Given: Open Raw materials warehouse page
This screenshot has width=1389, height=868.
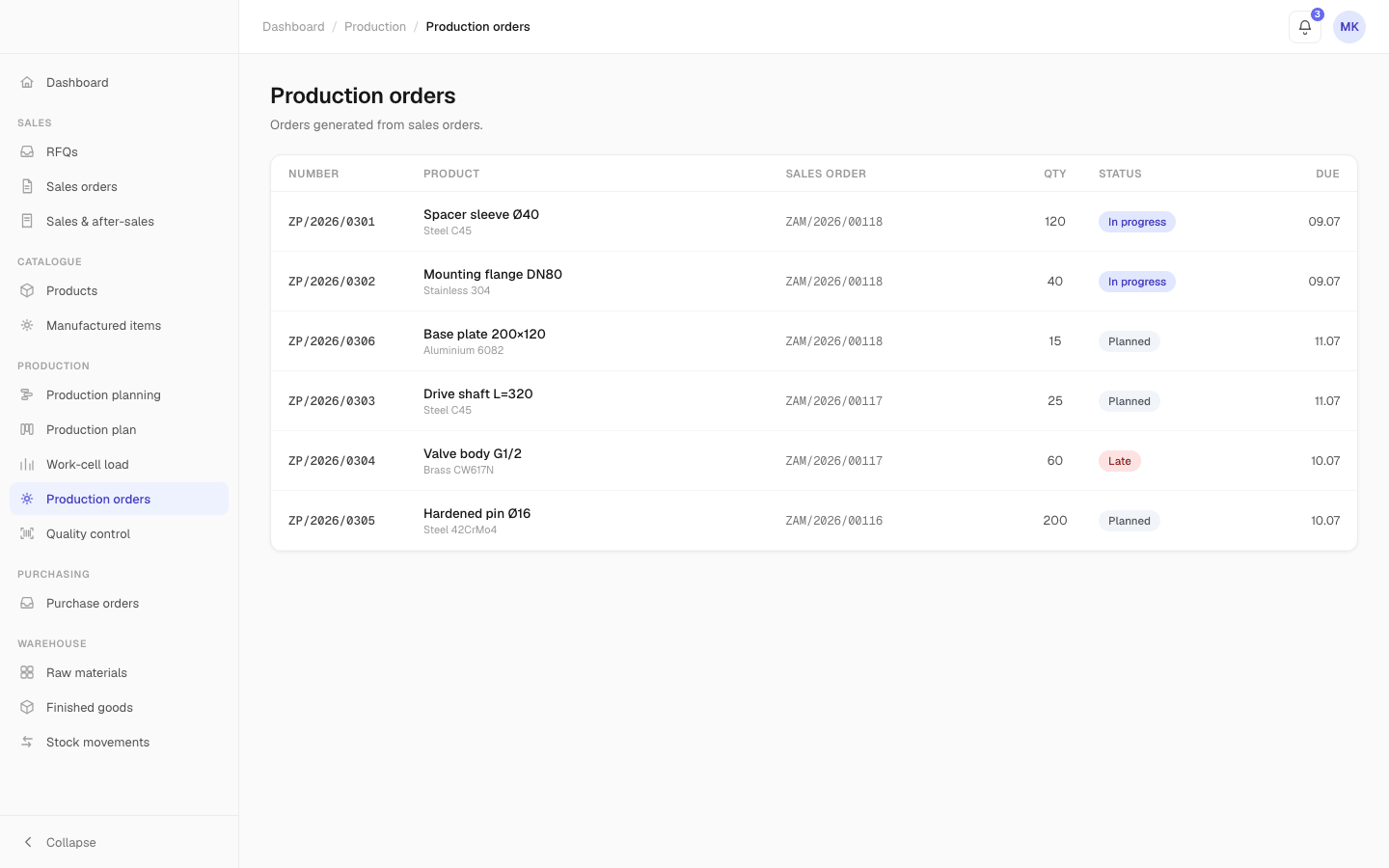Looking at the screenshot, I should click(119, 672).
